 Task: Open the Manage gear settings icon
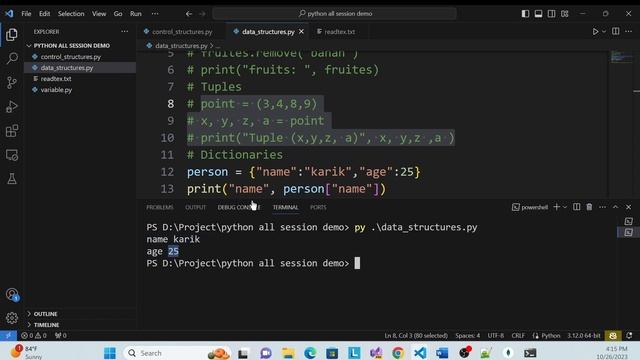pos(12,318)
